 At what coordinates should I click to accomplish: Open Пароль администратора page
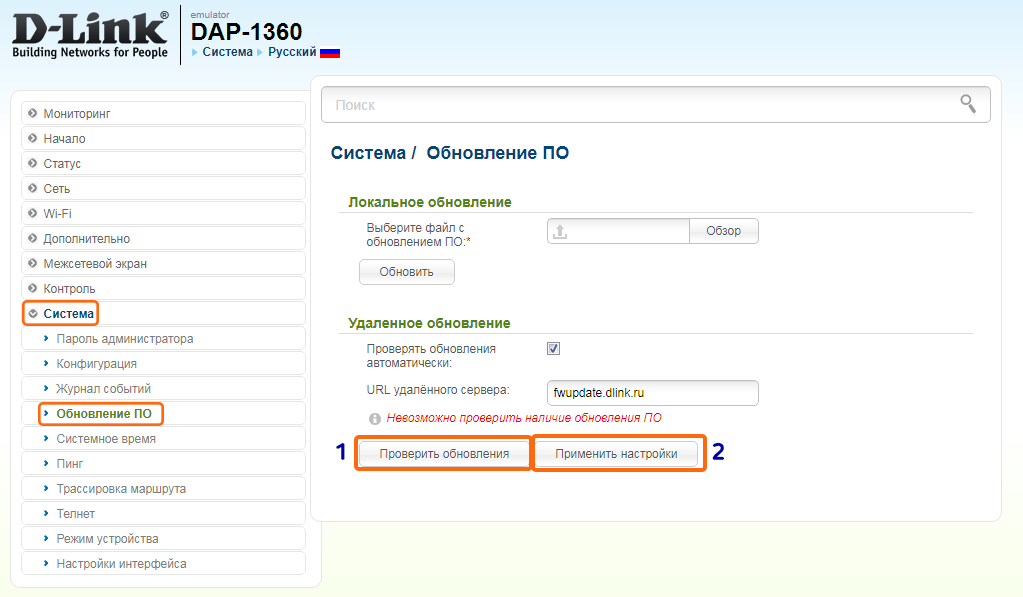pos(124,339)
